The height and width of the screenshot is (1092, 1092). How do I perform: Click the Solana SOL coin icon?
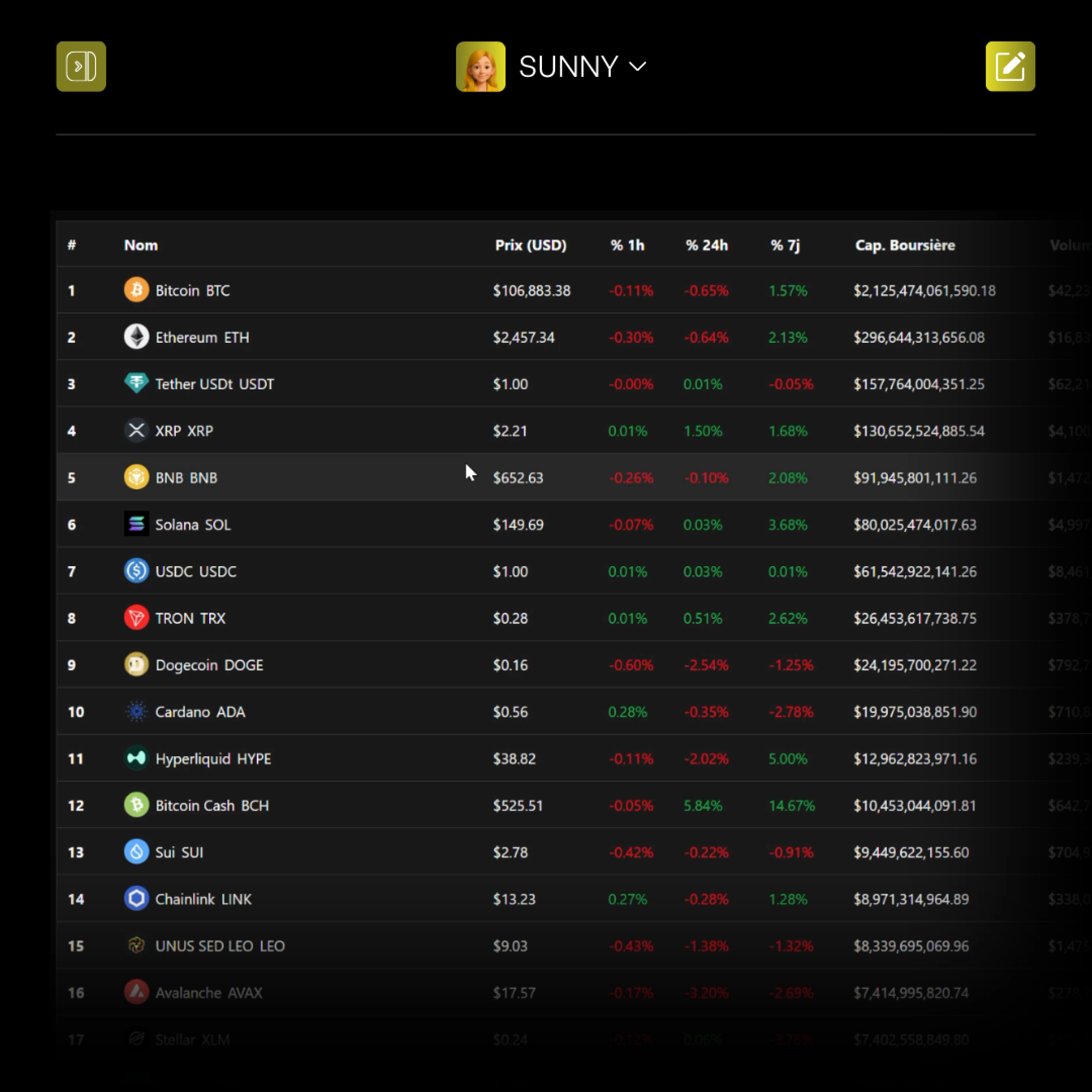[x=136, y=524]
